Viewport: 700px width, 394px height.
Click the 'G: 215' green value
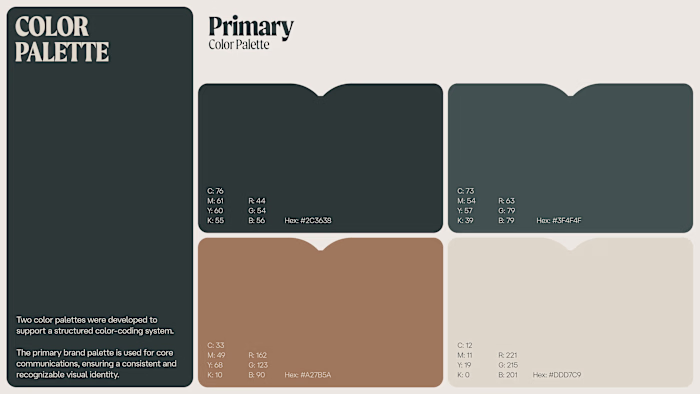[x=508, y=365]
